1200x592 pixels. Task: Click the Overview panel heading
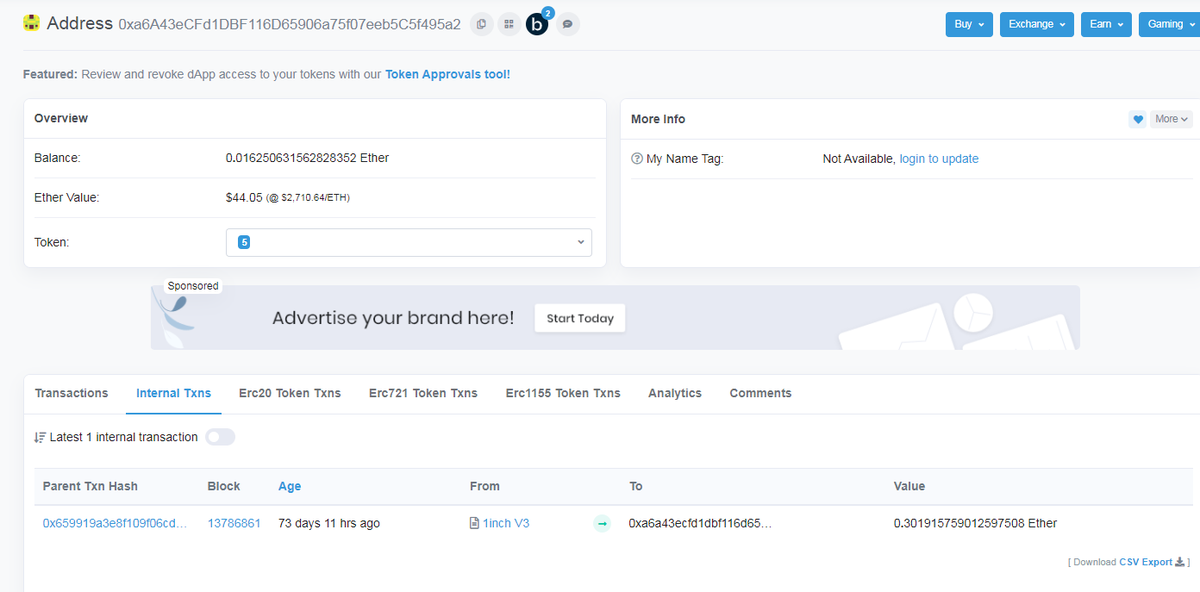pyautogui.click(x=61, y=118)
